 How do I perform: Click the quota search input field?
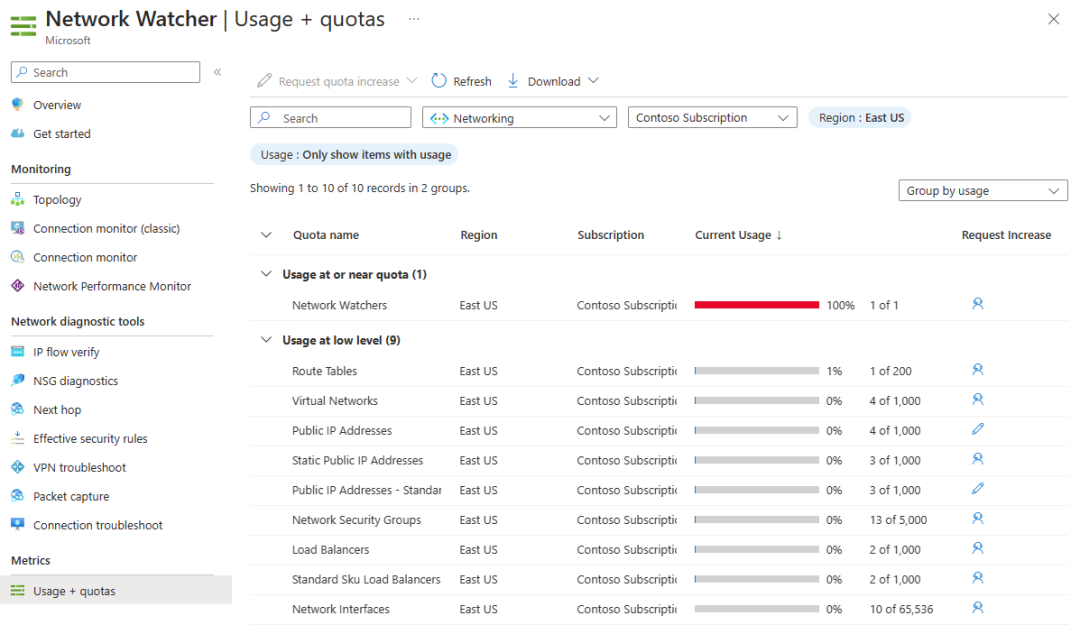click(330, 117)
